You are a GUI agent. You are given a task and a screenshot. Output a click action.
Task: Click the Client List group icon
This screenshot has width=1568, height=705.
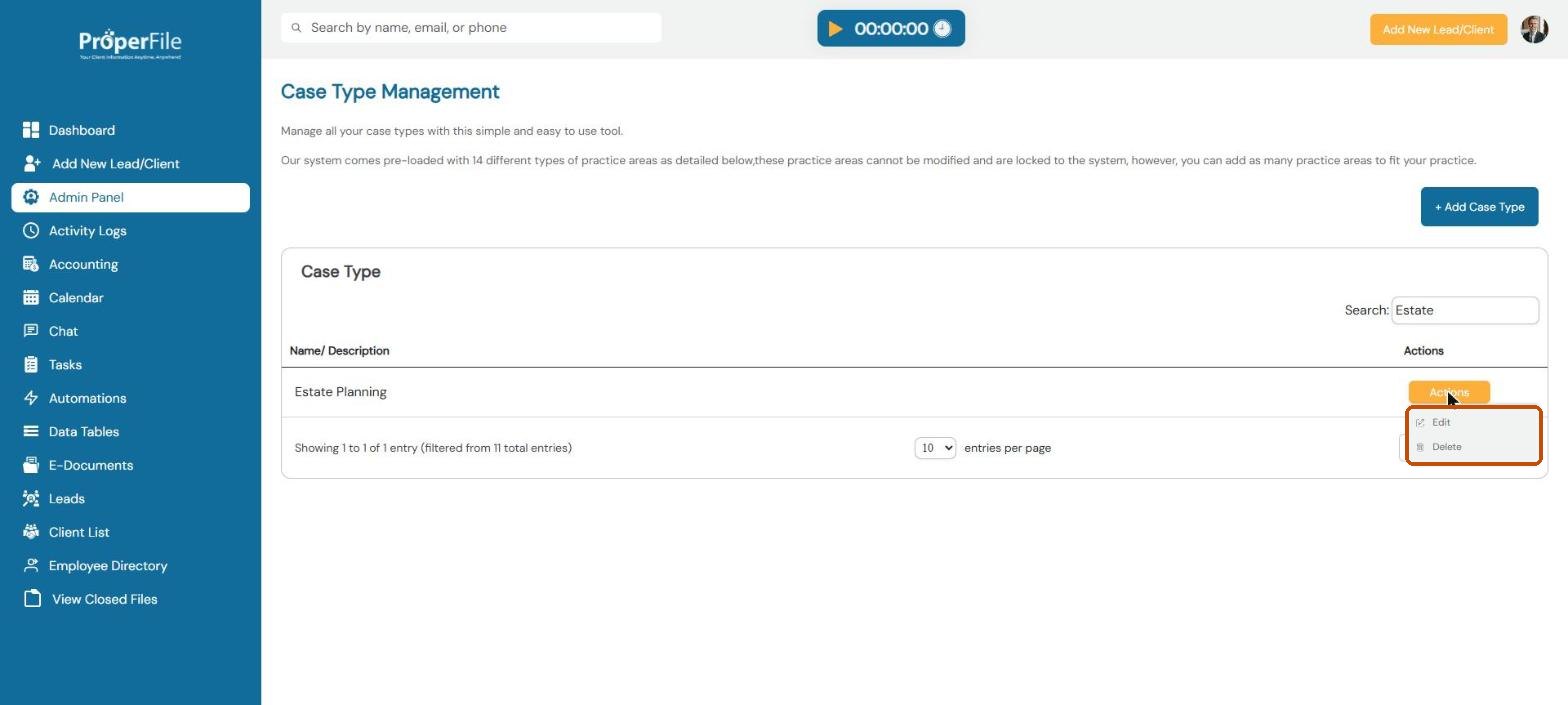point(31,532)
